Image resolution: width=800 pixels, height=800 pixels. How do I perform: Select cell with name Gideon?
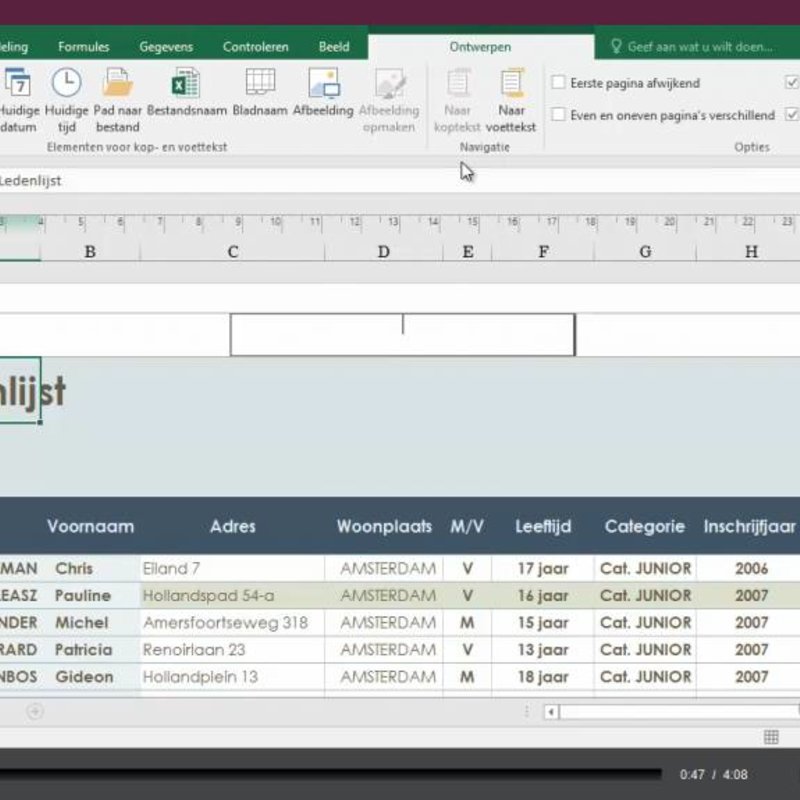[90, 677]
